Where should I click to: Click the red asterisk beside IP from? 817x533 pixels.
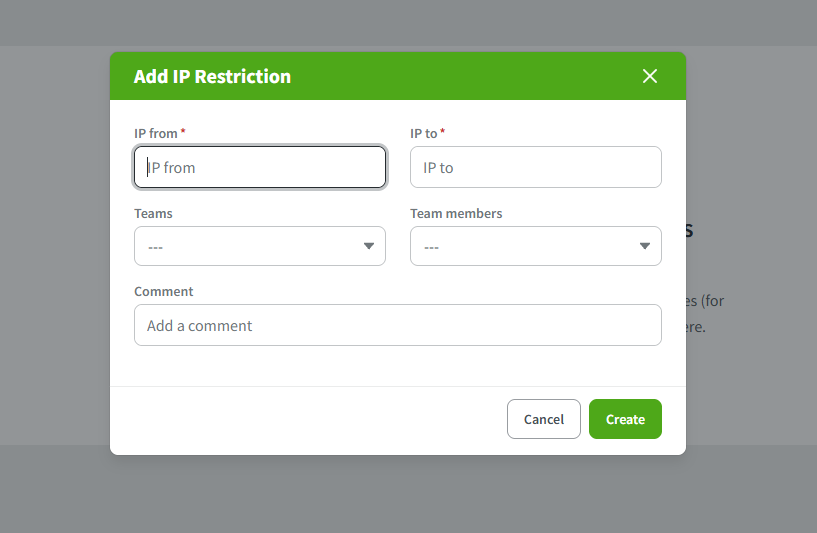183,131
